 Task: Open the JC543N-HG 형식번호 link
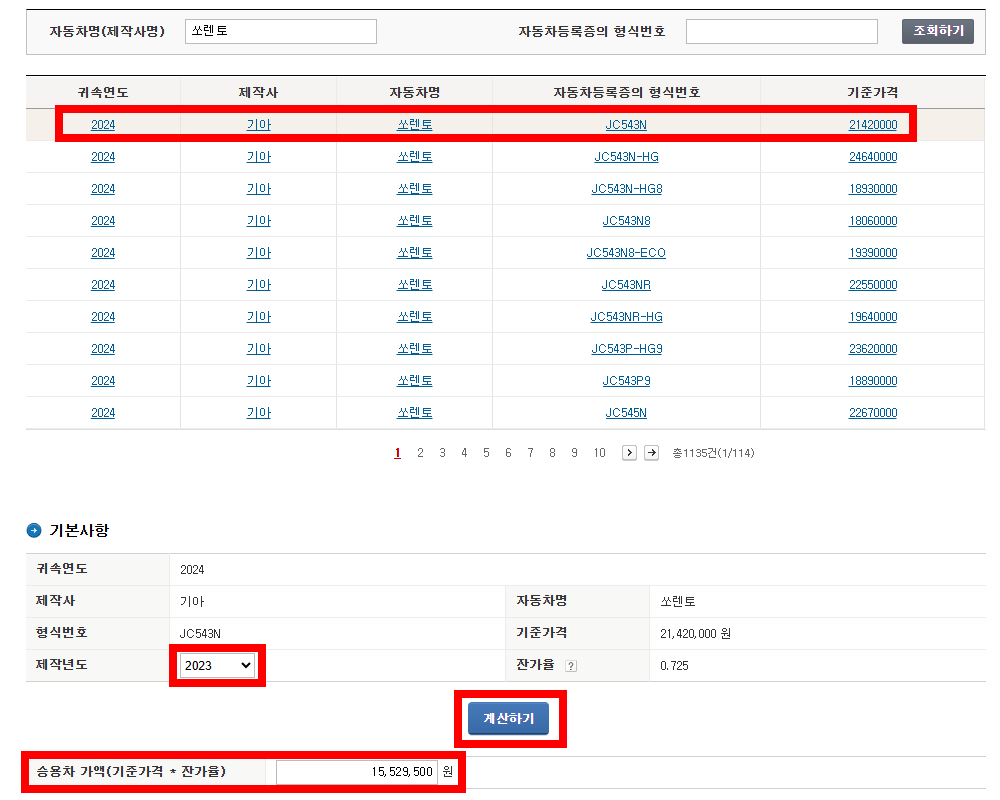tap(626, 157)
